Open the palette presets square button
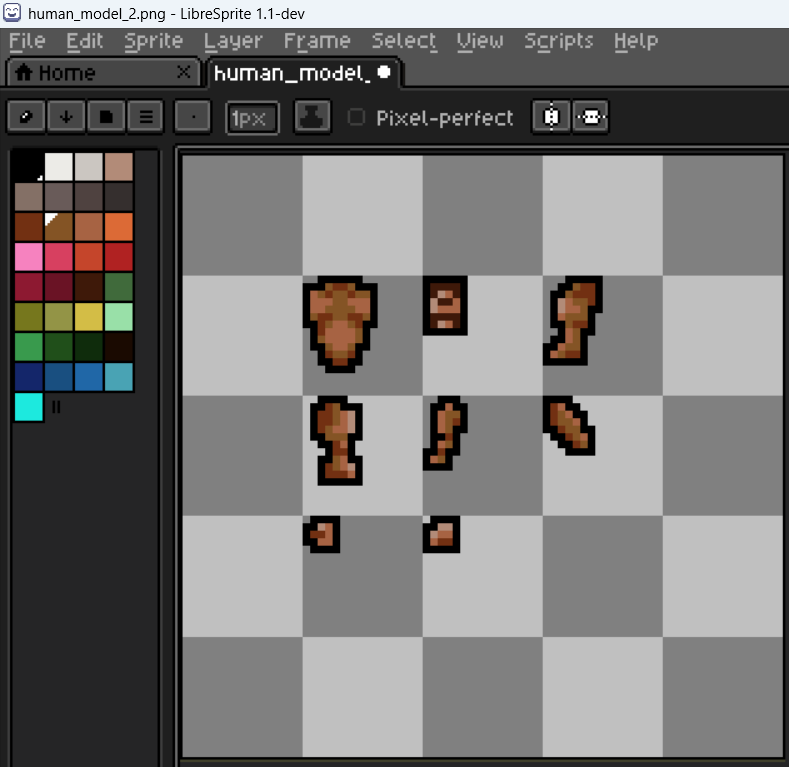Image resolution: width=789 pixels, height=767 pixels. (106, 117)
